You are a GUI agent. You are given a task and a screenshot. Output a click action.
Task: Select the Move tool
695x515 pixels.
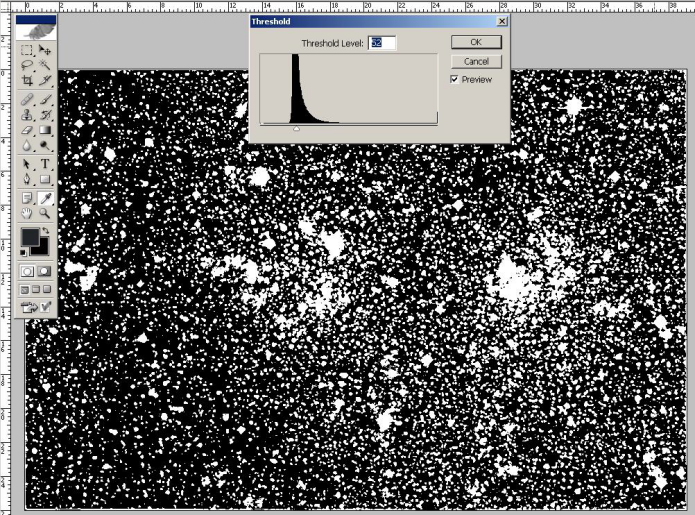[x=44, y=50]
